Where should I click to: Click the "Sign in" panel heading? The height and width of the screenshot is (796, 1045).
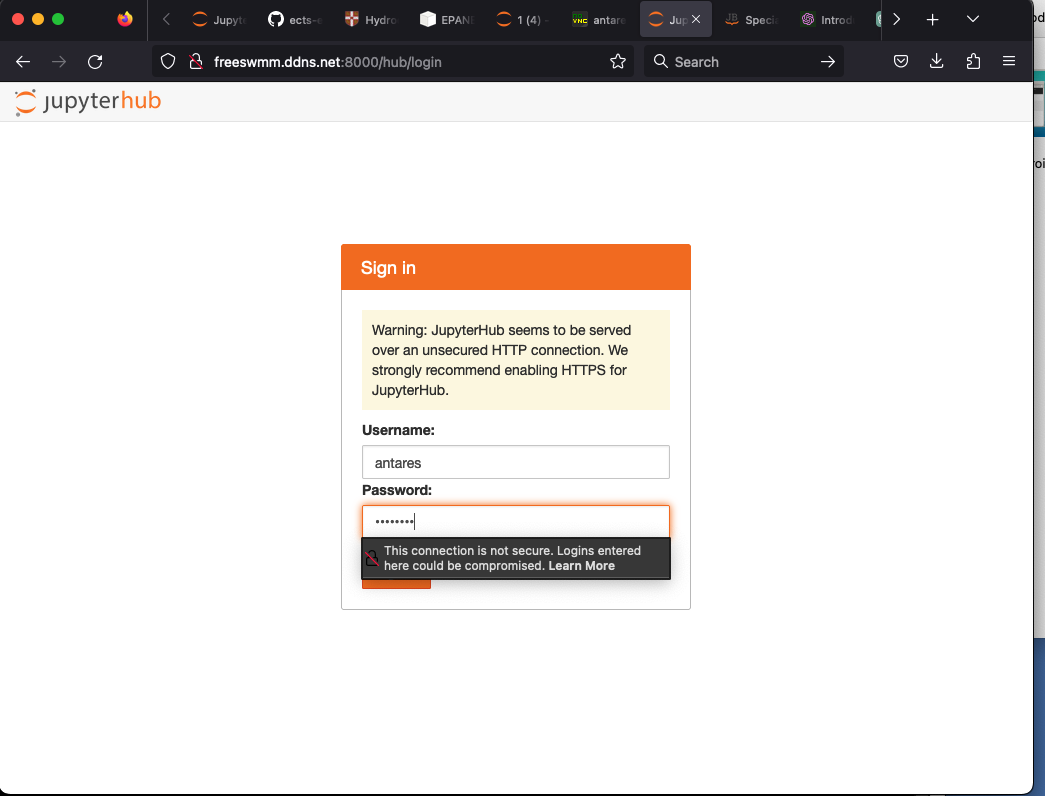coord(388,267)
